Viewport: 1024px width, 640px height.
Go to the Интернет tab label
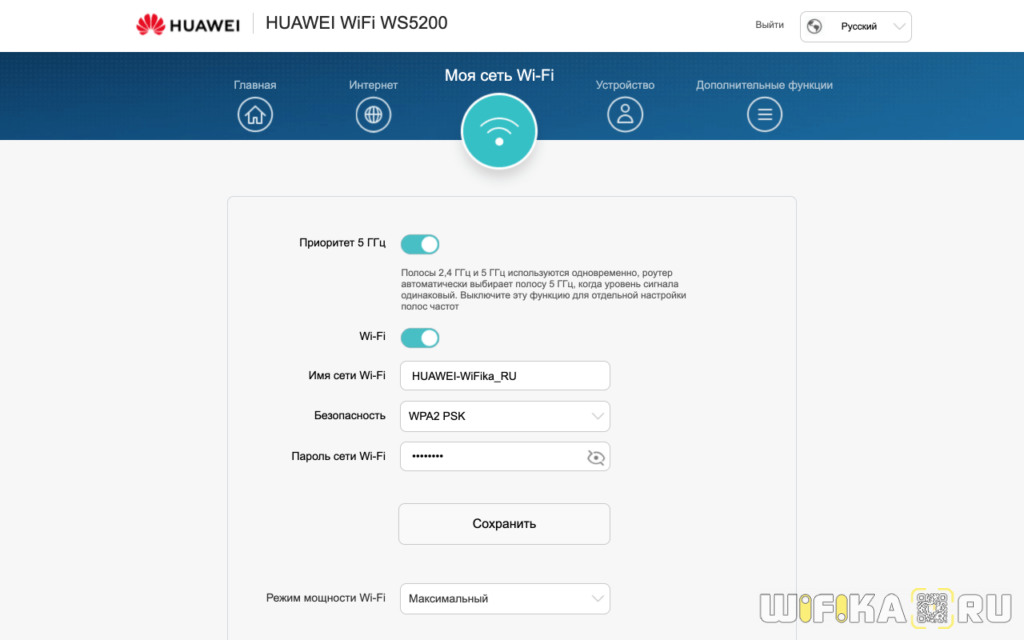[373, 85]
